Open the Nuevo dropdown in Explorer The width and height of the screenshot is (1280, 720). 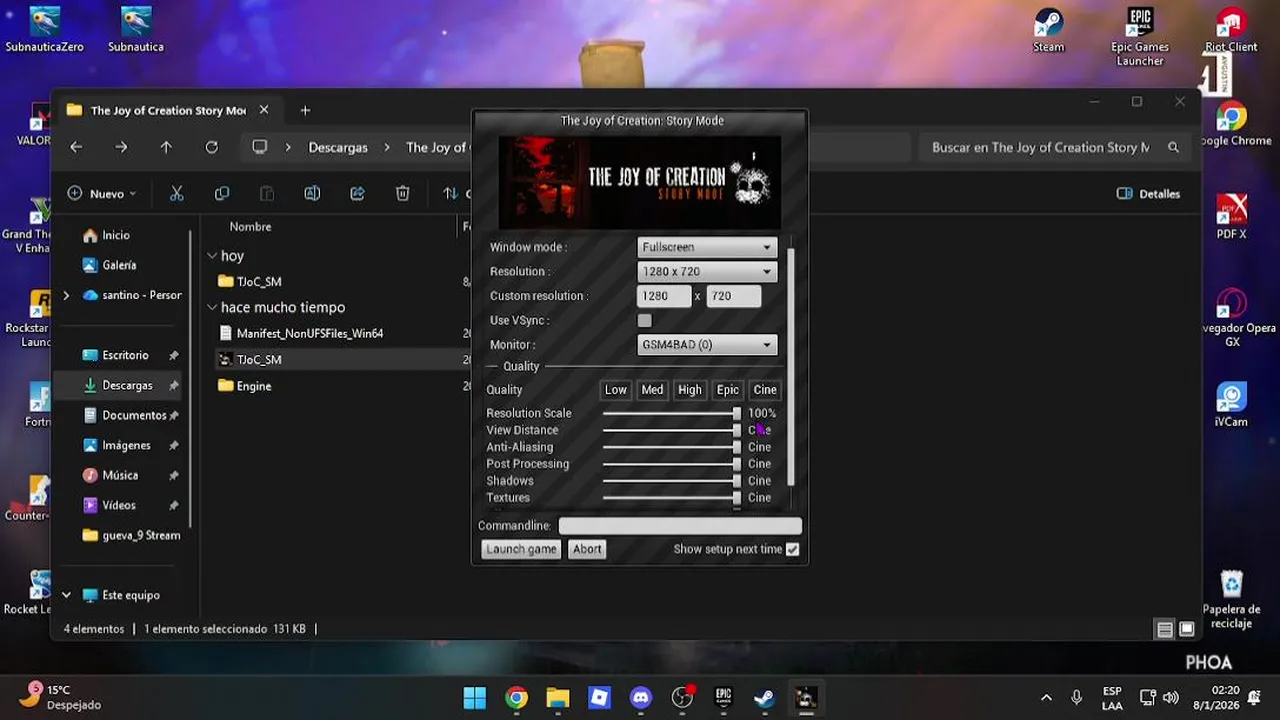tap(102, 194)
